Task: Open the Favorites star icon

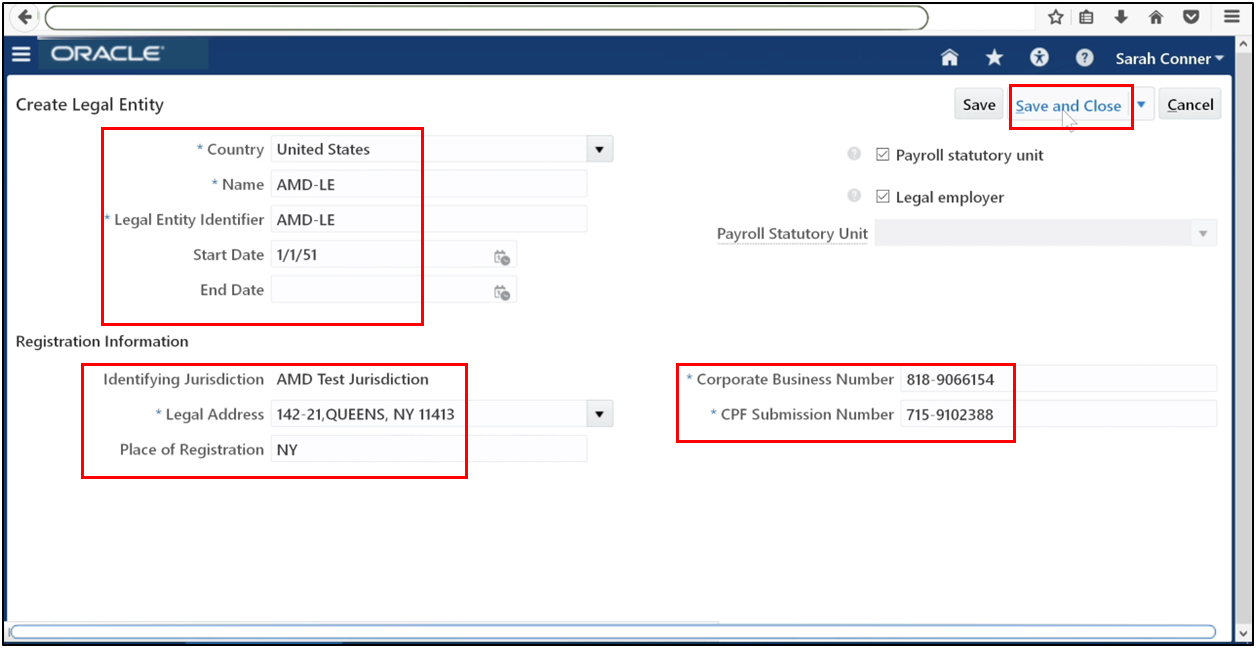Action: 993,57
